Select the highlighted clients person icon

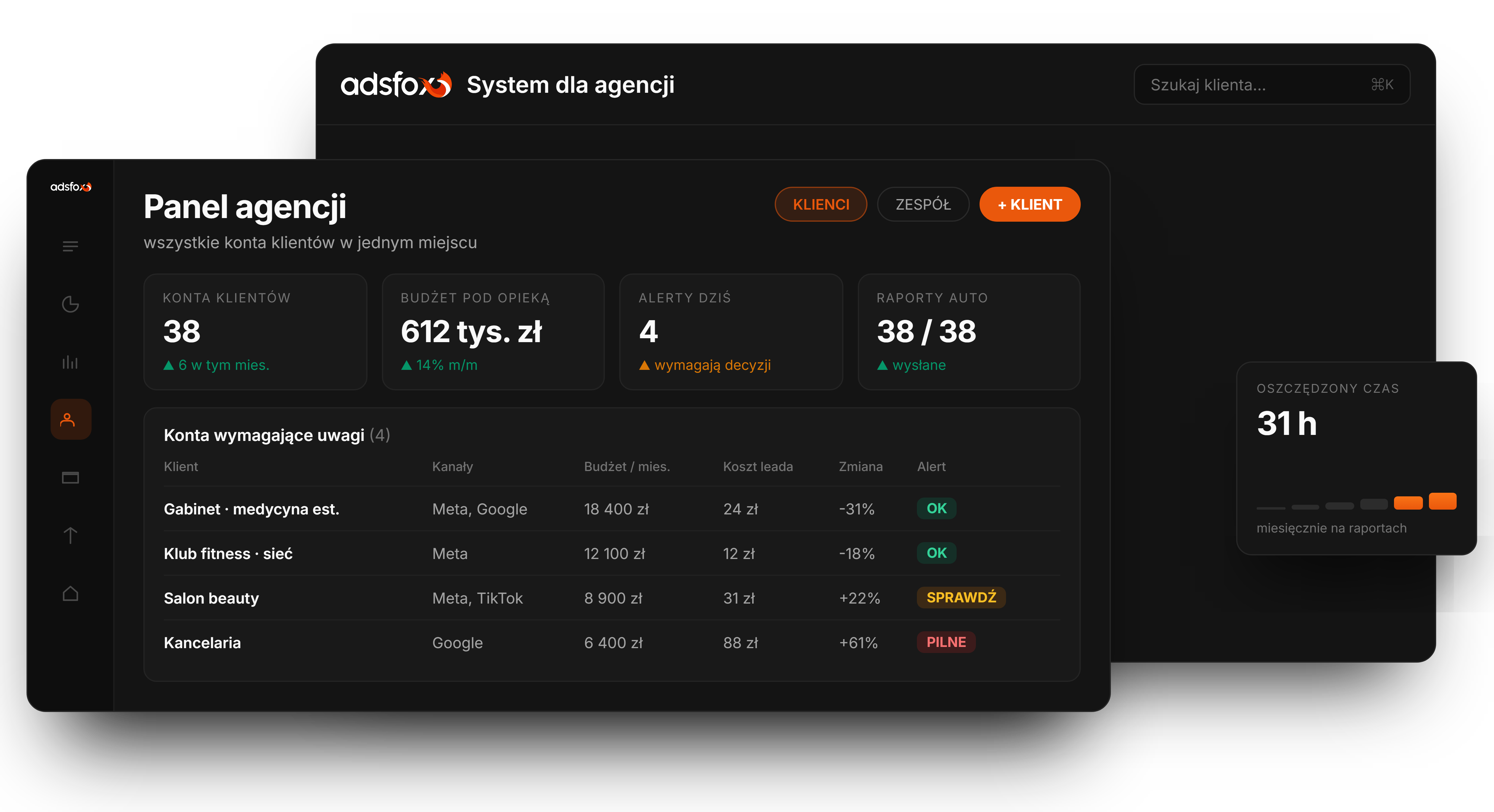coord(71,419)
